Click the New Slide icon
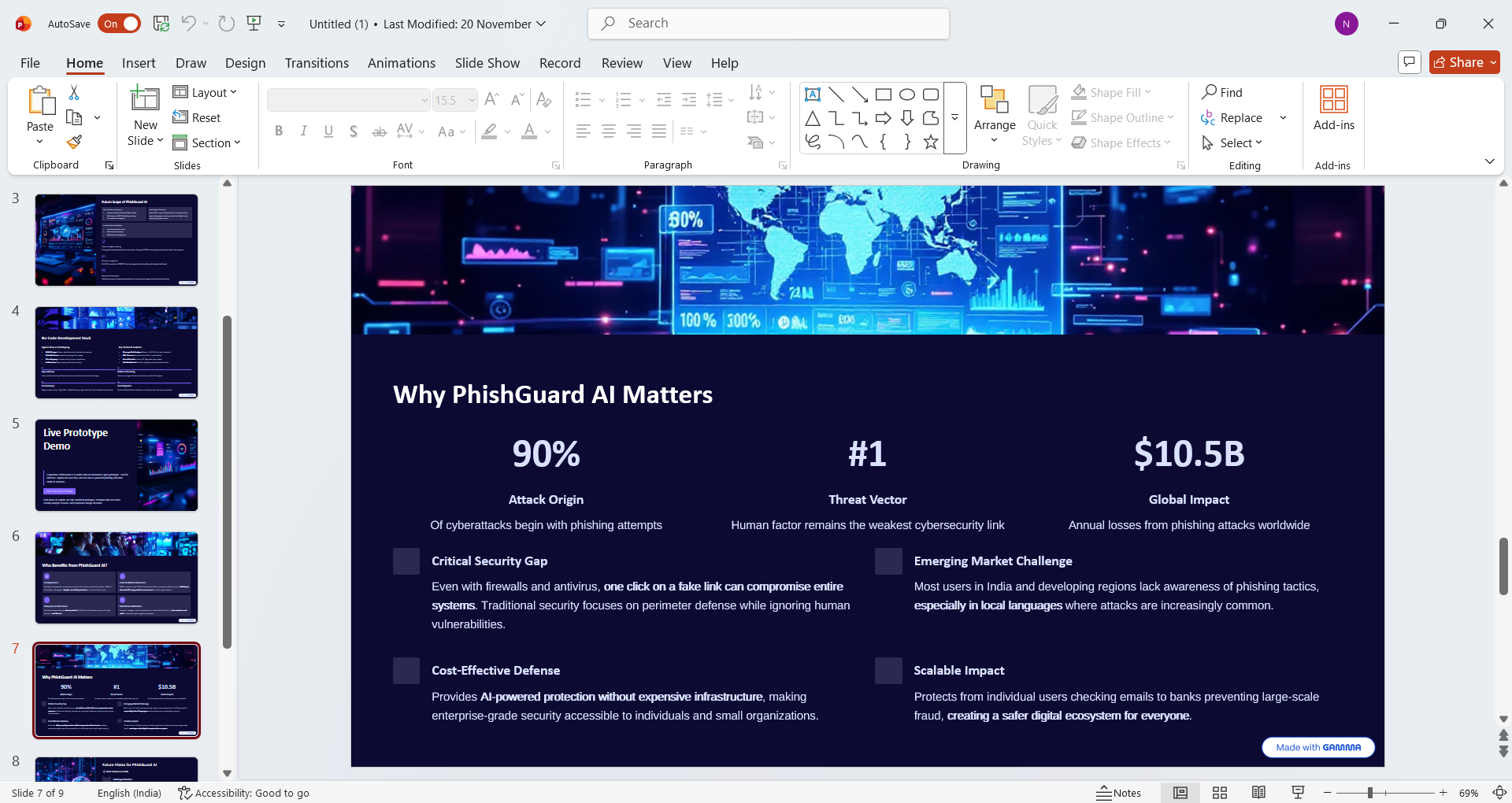1512x803 pixels. pyautogui.click(x=145, y=98)
